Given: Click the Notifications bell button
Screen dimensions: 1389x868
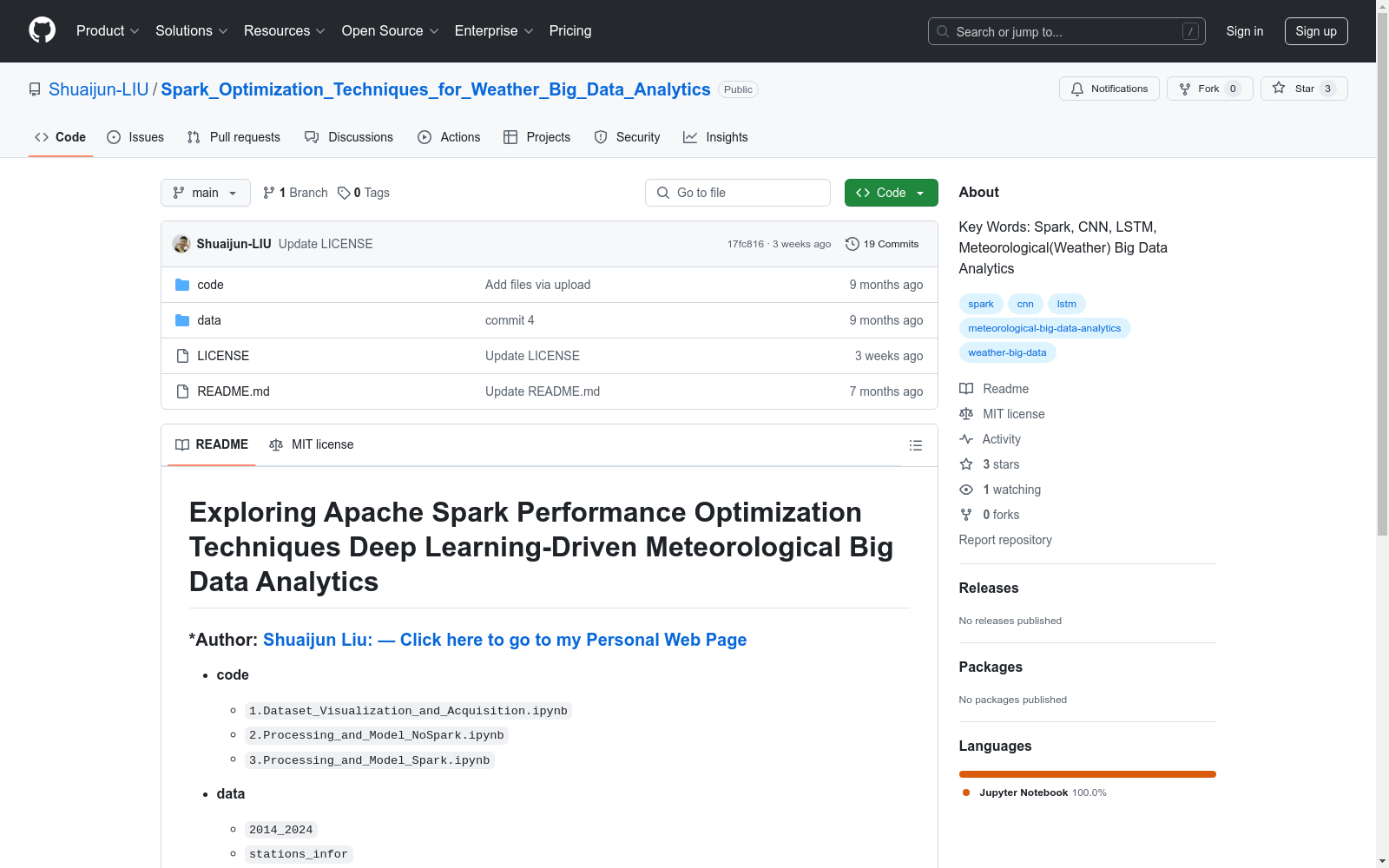Looking at the screenshot, I should point(1109,89).
